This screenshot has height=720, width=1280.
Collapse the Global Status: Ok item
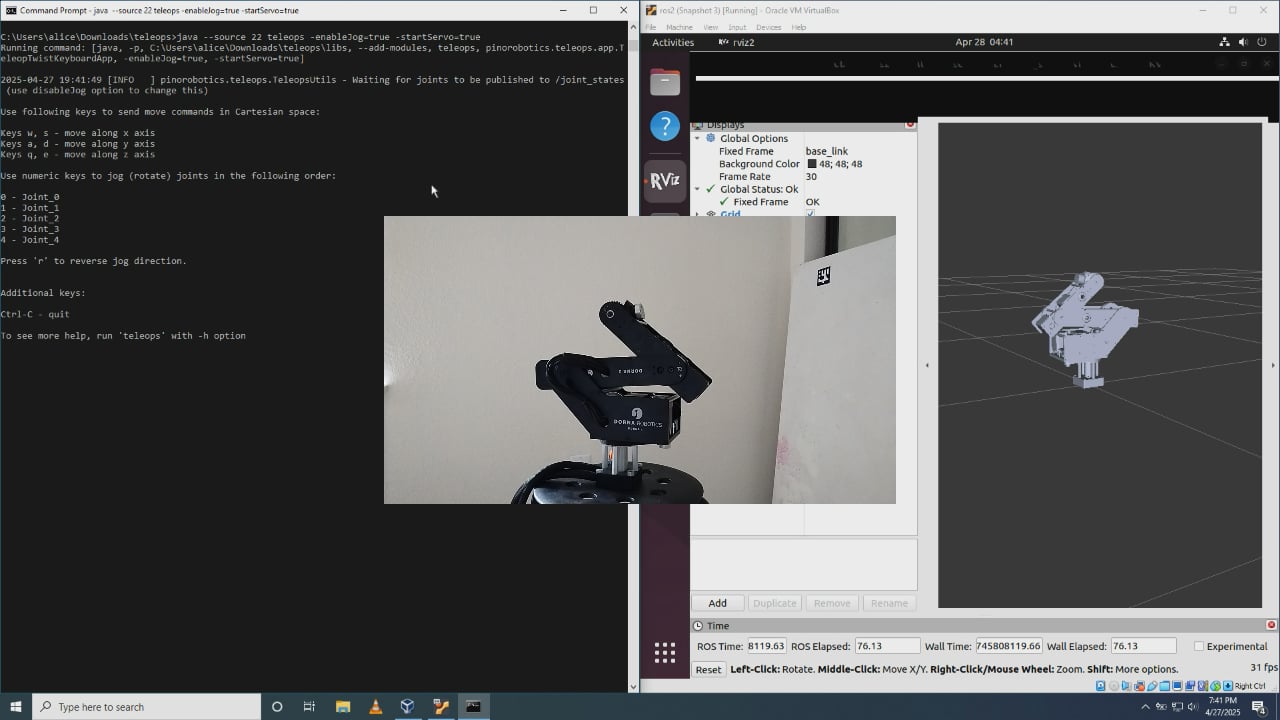point(697,189)
